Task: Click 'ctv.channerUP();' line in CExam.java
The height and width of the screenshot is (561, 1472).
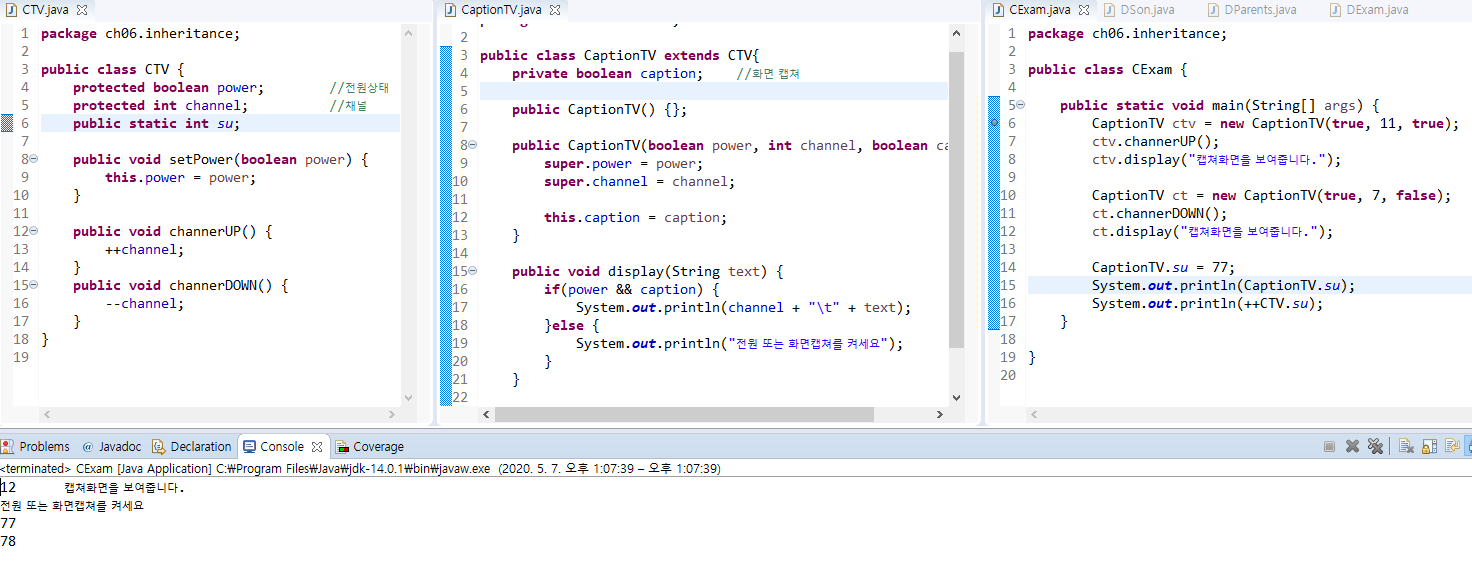Action: (x=1156, y=141)
